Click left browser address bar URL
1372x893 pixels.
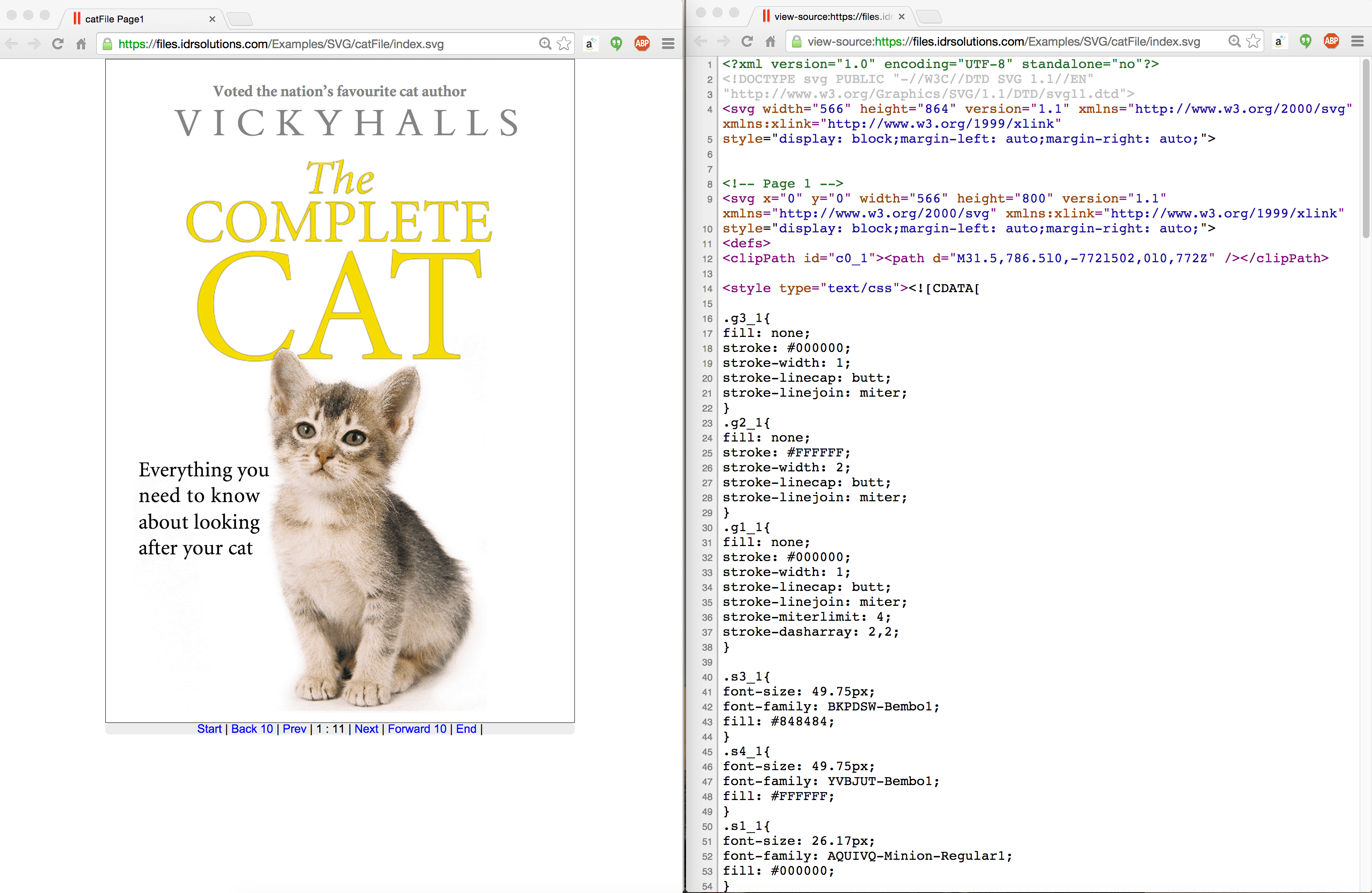pyautogui.click(x=281, y=44)
